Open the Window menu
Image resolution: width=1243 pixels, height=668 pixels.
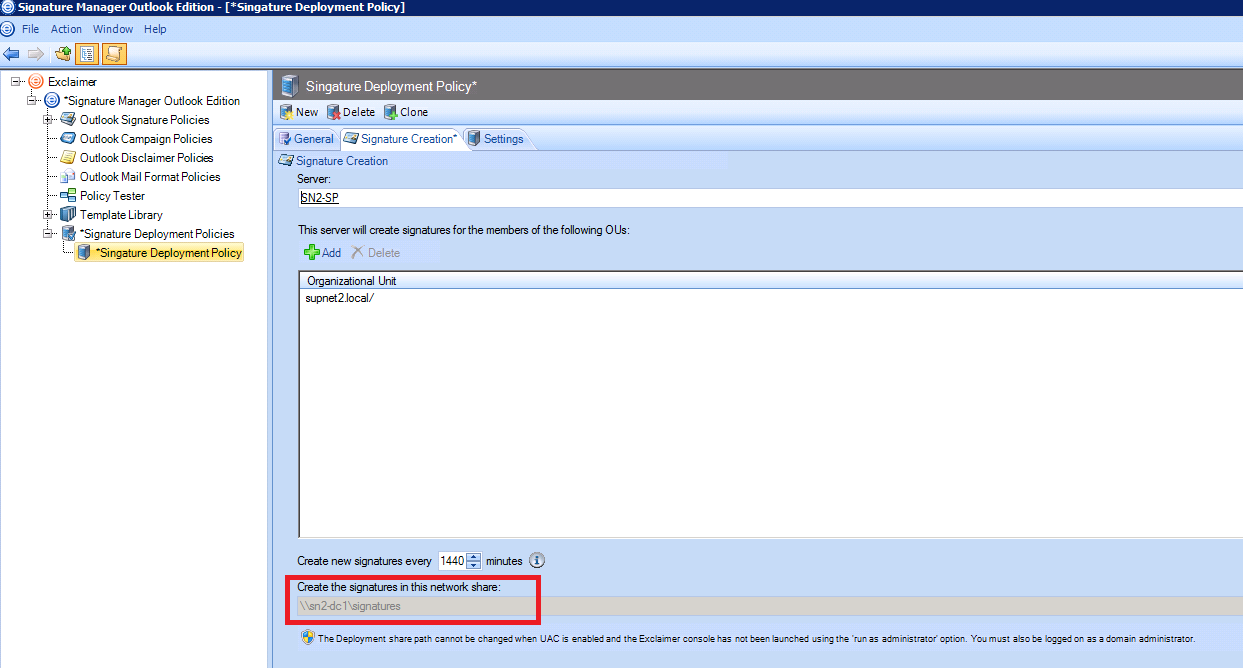click(113, 29)
